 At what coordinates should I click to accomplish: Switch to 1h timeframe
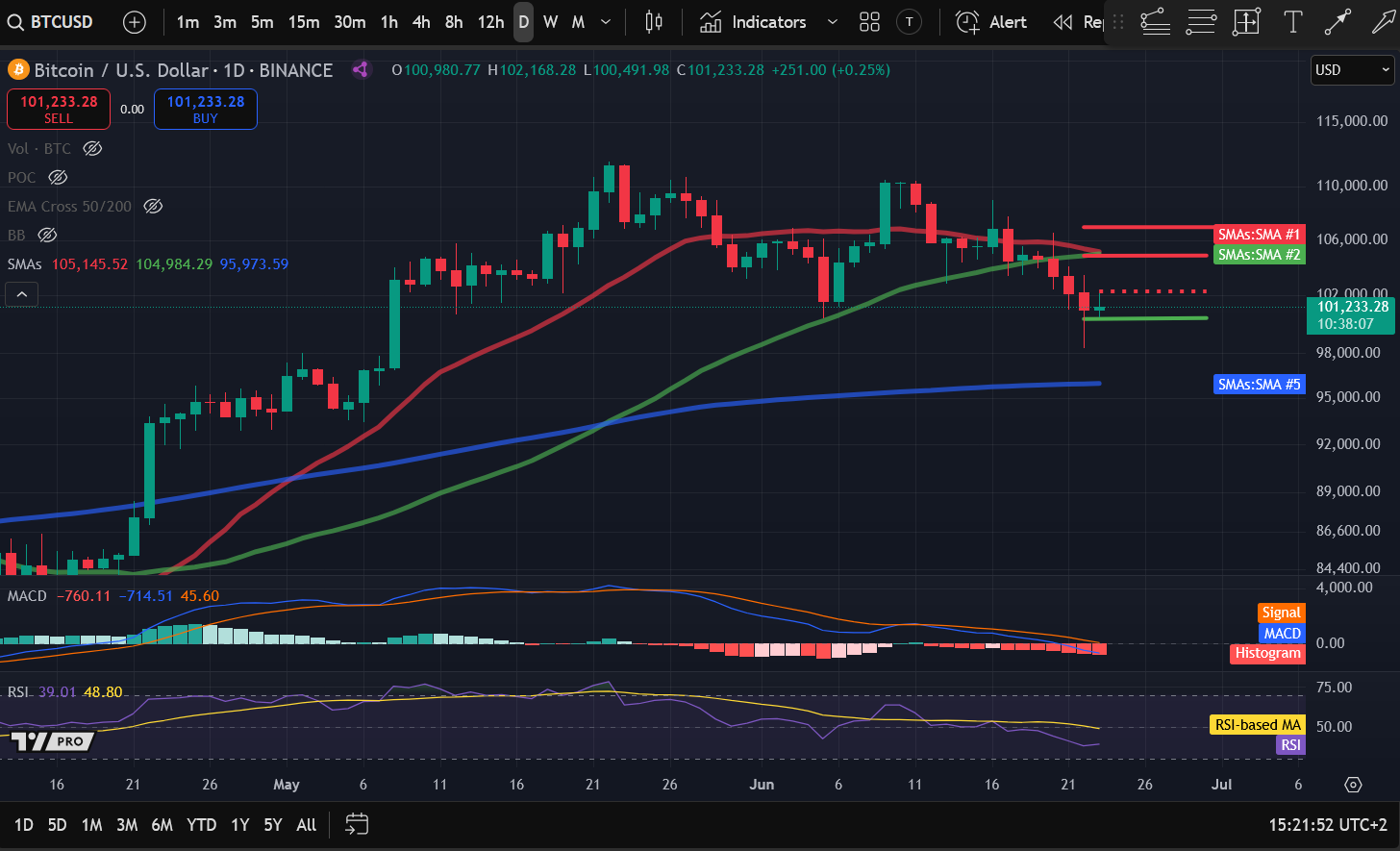pyautogui.click(x=389, y=21)
